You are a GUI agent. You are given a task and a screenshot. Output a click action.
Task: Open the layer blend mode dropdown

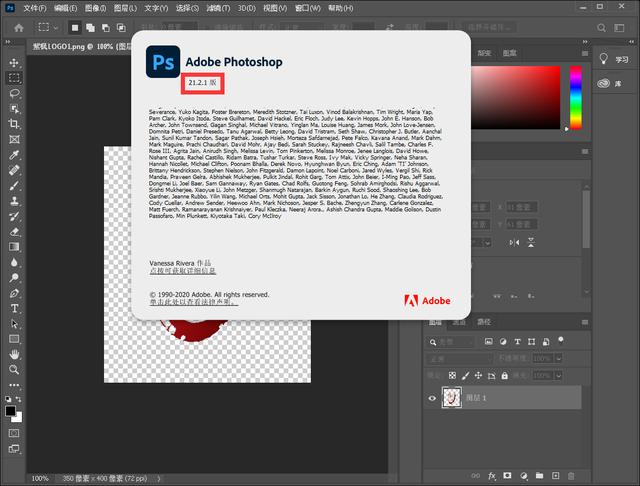click(460, 359)
